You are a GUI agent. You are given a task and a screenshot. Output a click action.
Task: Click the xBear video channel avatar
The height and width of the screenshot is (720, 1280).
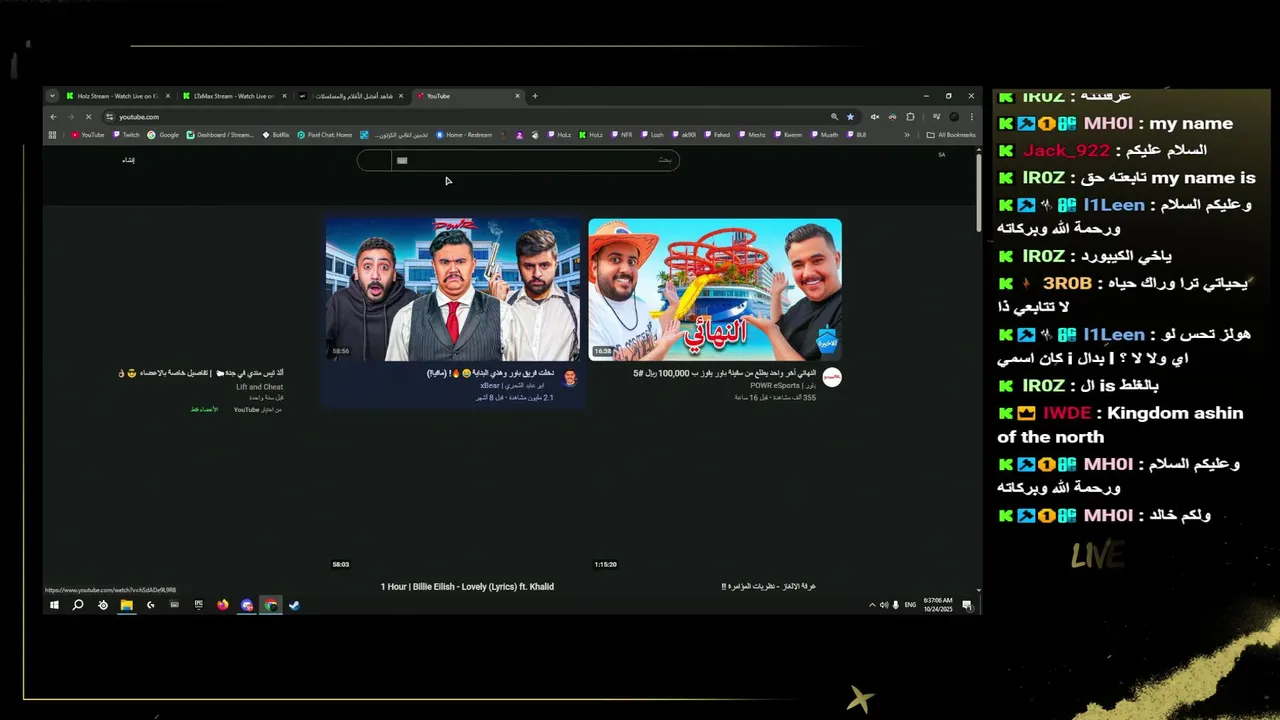click(570, 378)
